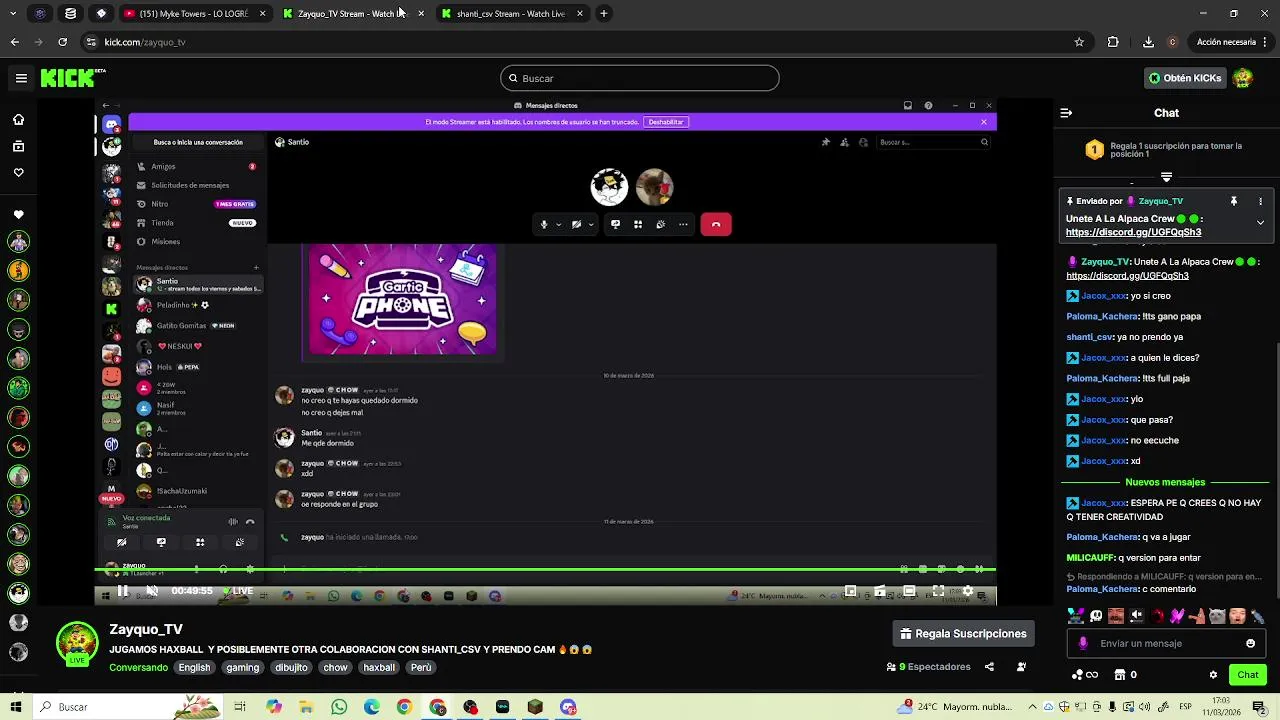
Task: Share screen in Discord call
Action: (x=615, y=224)
